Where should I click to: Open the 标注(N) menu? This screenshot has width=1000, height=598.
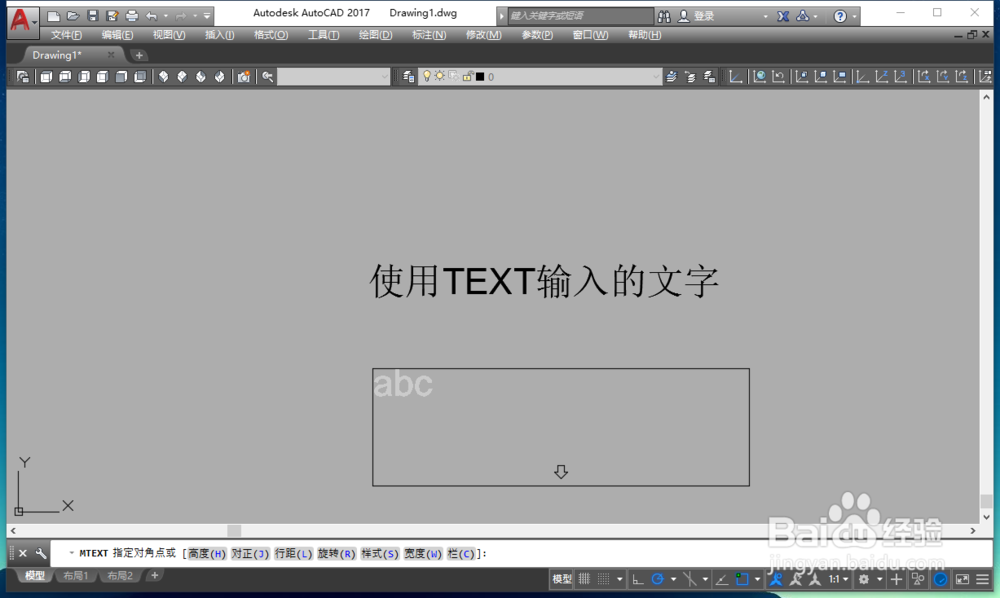(429, 35)
